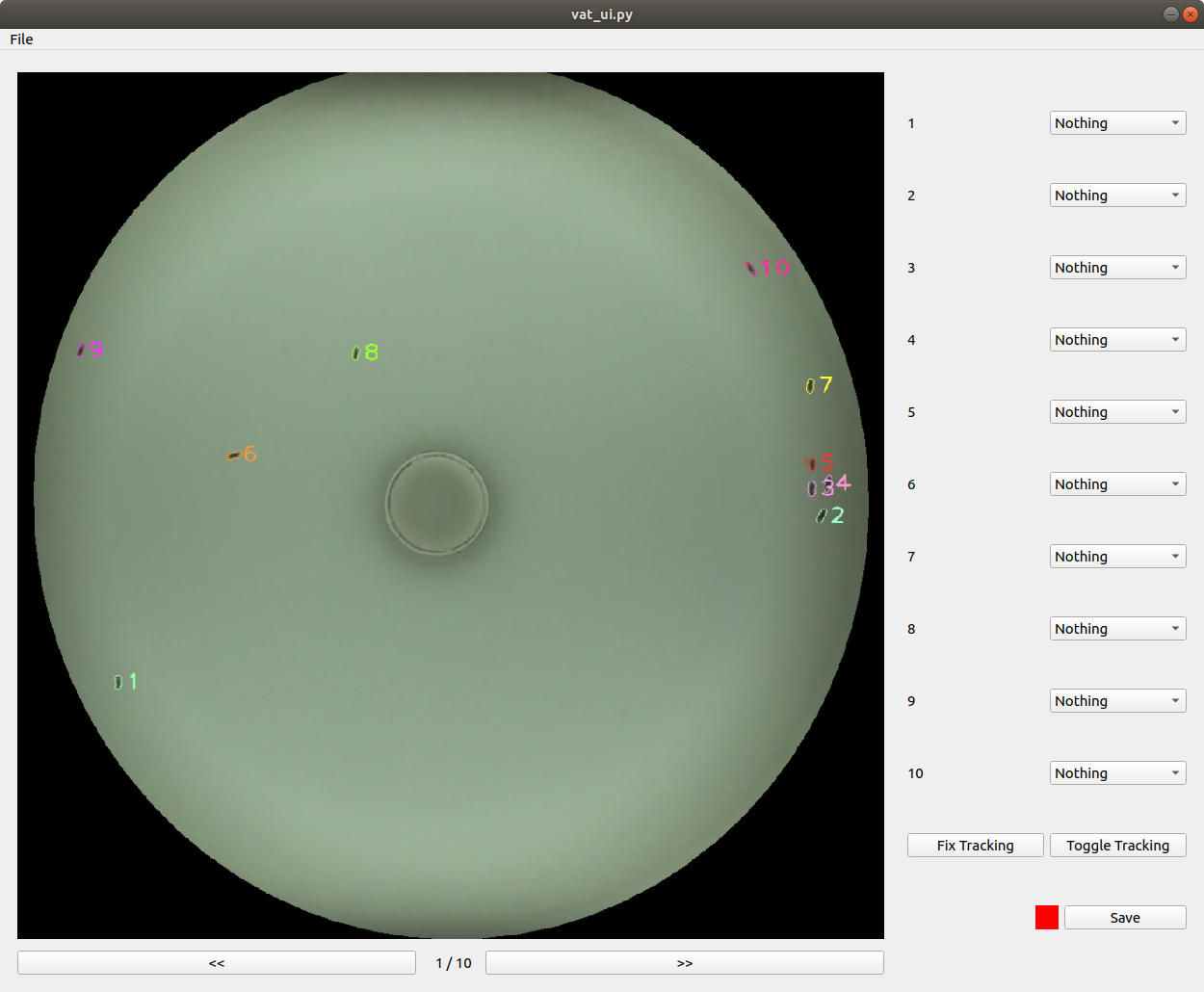Click the red status color square
1204x992 pixels.
(1047, 918)
